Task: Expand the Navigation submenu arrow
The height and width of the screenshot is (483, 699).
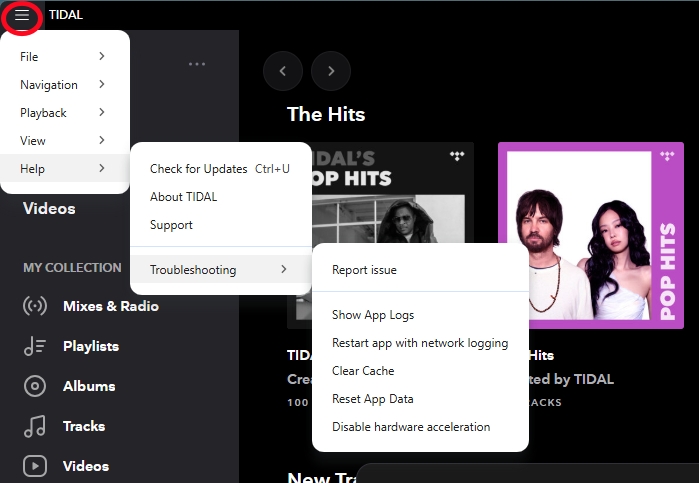Action: [x=102, y=84]
